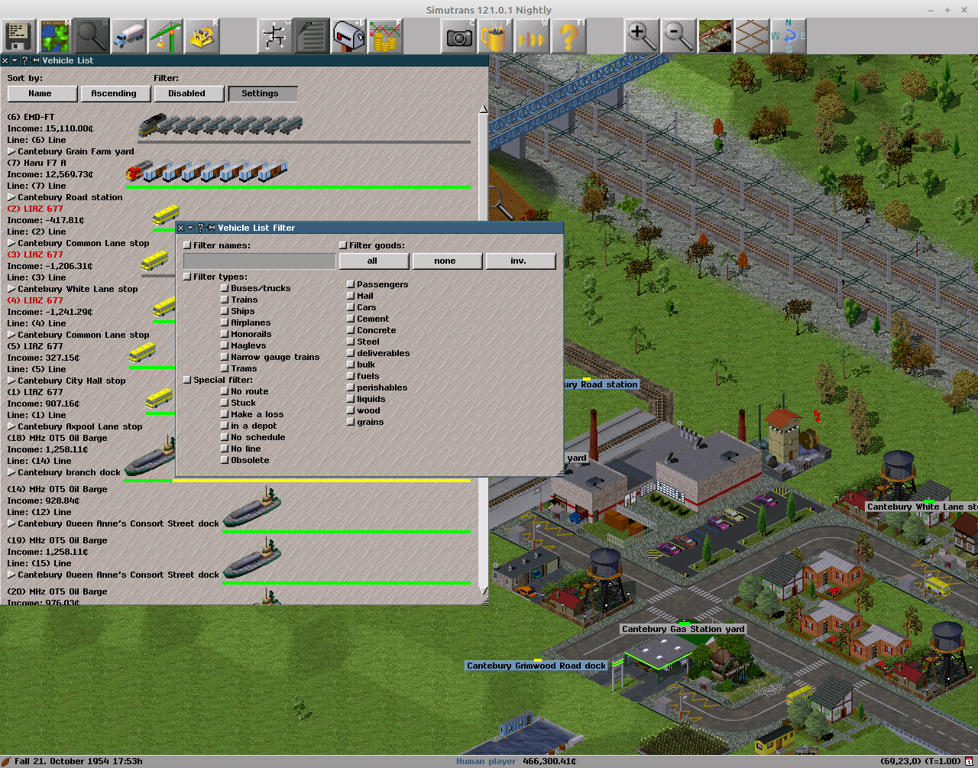Check the Obsolete special filter
The width and height of the screenshot is (978, 768).
tap(225, 460)
